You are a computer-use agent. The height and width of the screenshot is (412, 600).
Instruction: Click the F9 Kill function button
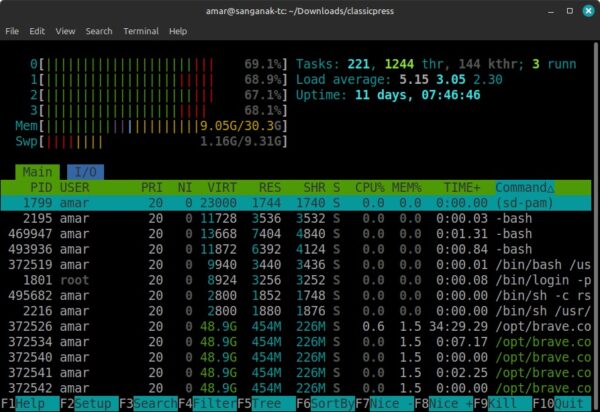(503, 404)
